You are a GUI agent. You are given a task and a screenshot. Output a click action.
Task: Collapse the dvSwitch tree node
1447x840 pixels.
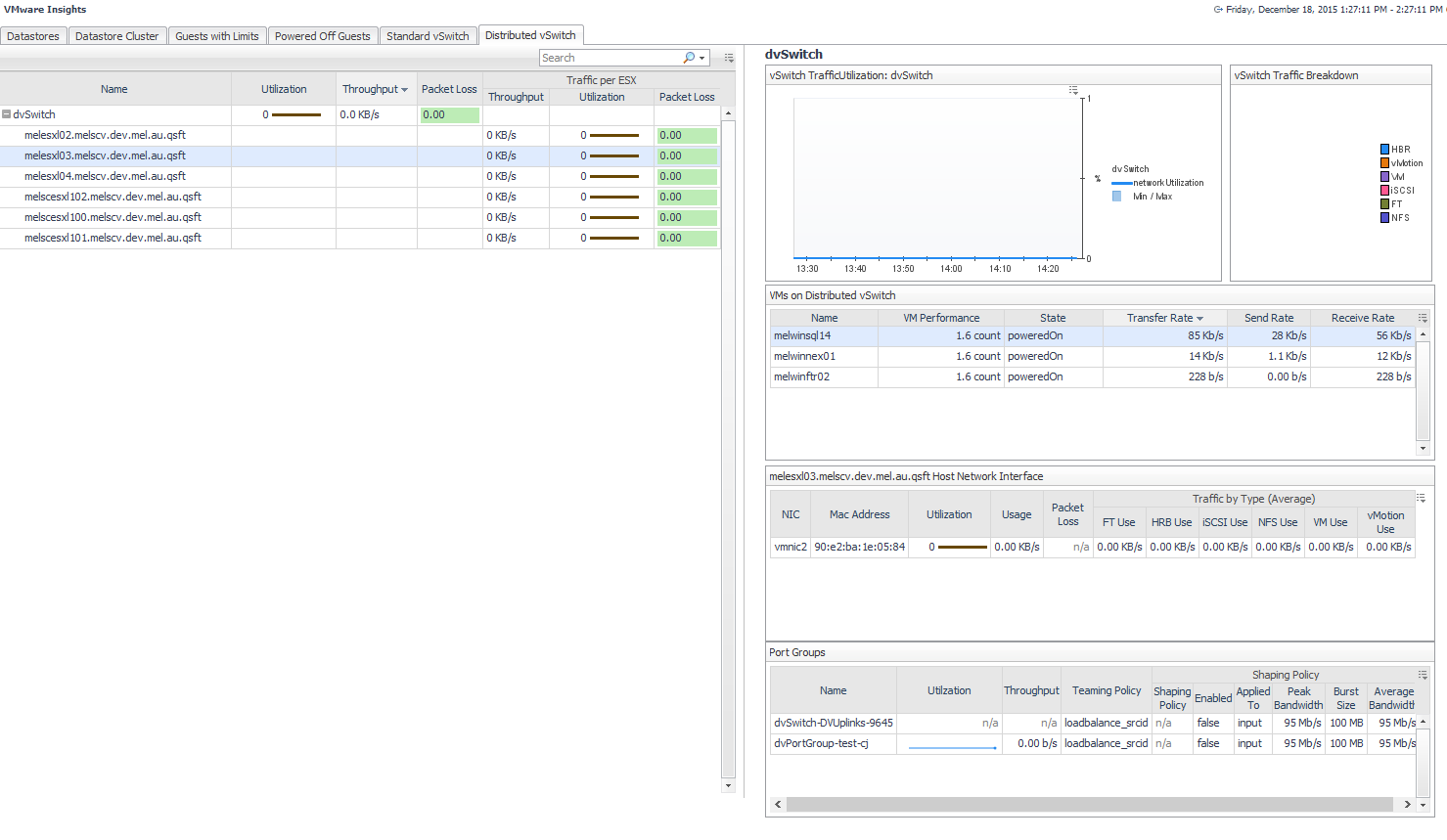coord(7,114)
